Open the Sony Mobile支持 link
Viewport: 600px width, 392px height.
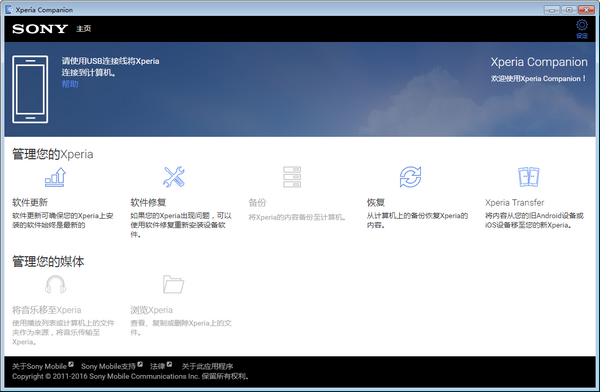[x=108, y=366]
